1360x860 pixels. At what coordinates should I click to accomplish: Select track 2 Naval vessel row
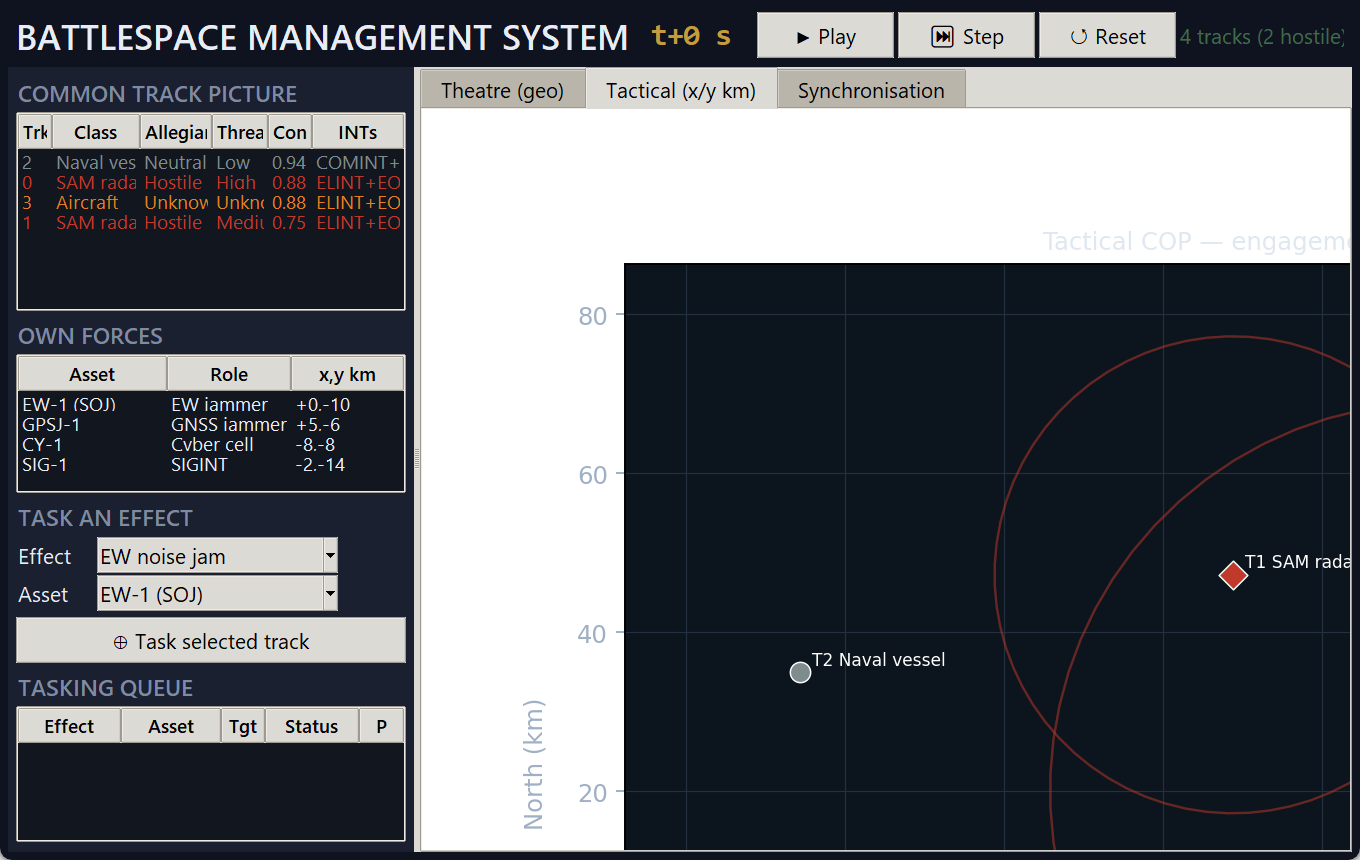(211, 162)
